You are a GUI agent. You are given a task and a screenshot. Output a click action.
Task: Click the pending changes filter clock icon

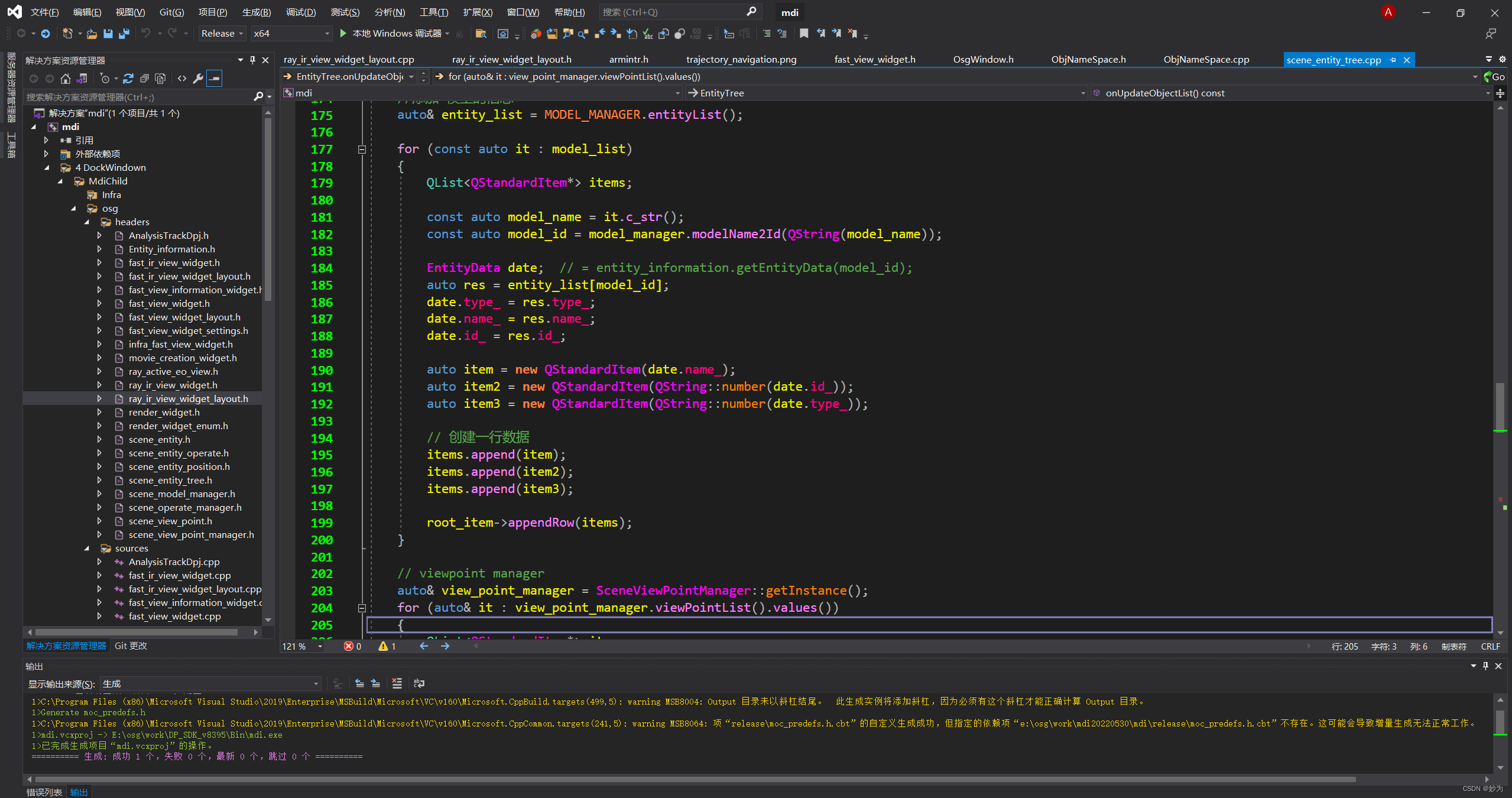click(105, 78)
